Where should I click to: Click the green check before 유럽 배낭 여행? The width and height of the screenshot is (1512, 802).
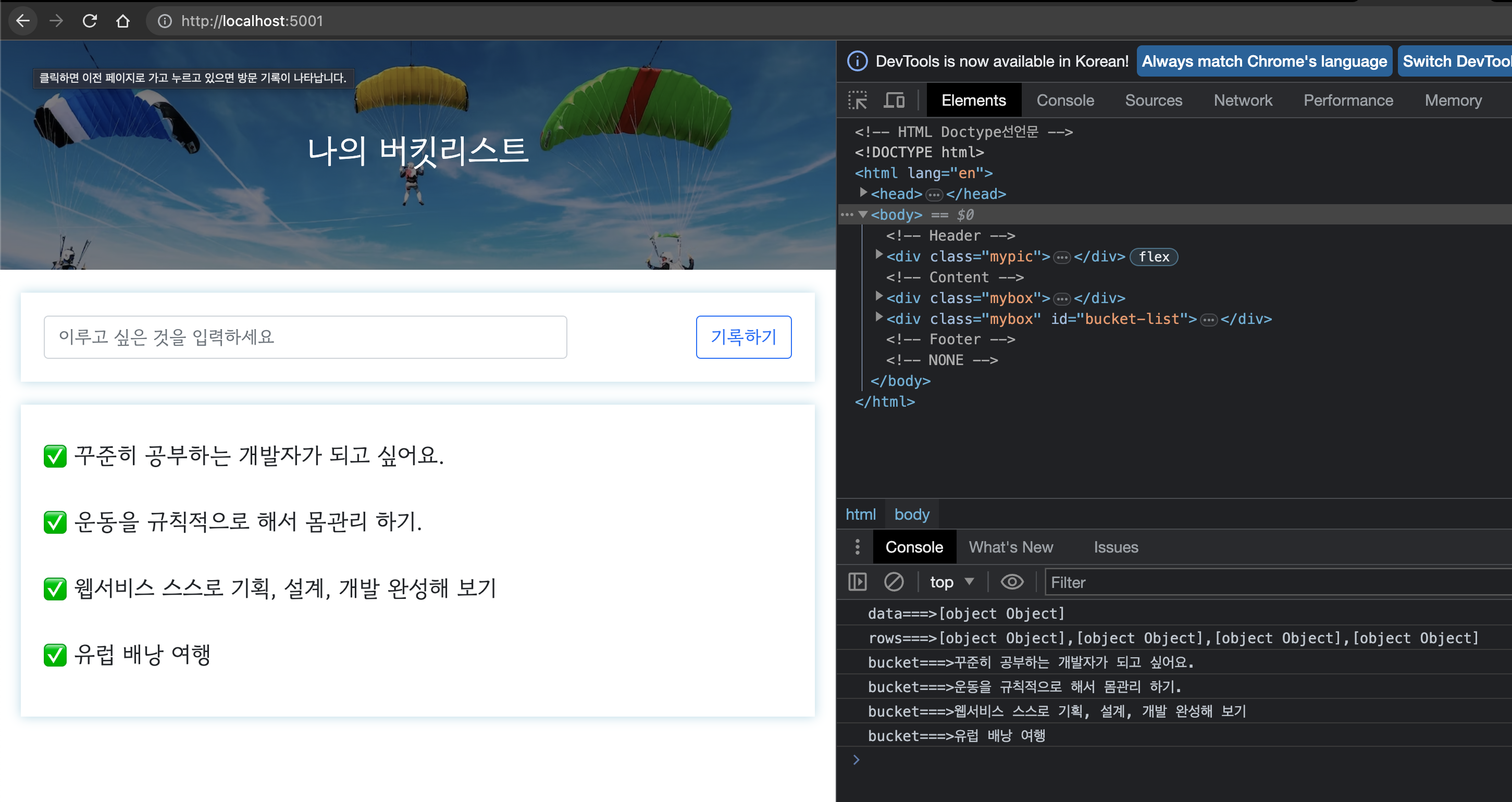[55, 655]
